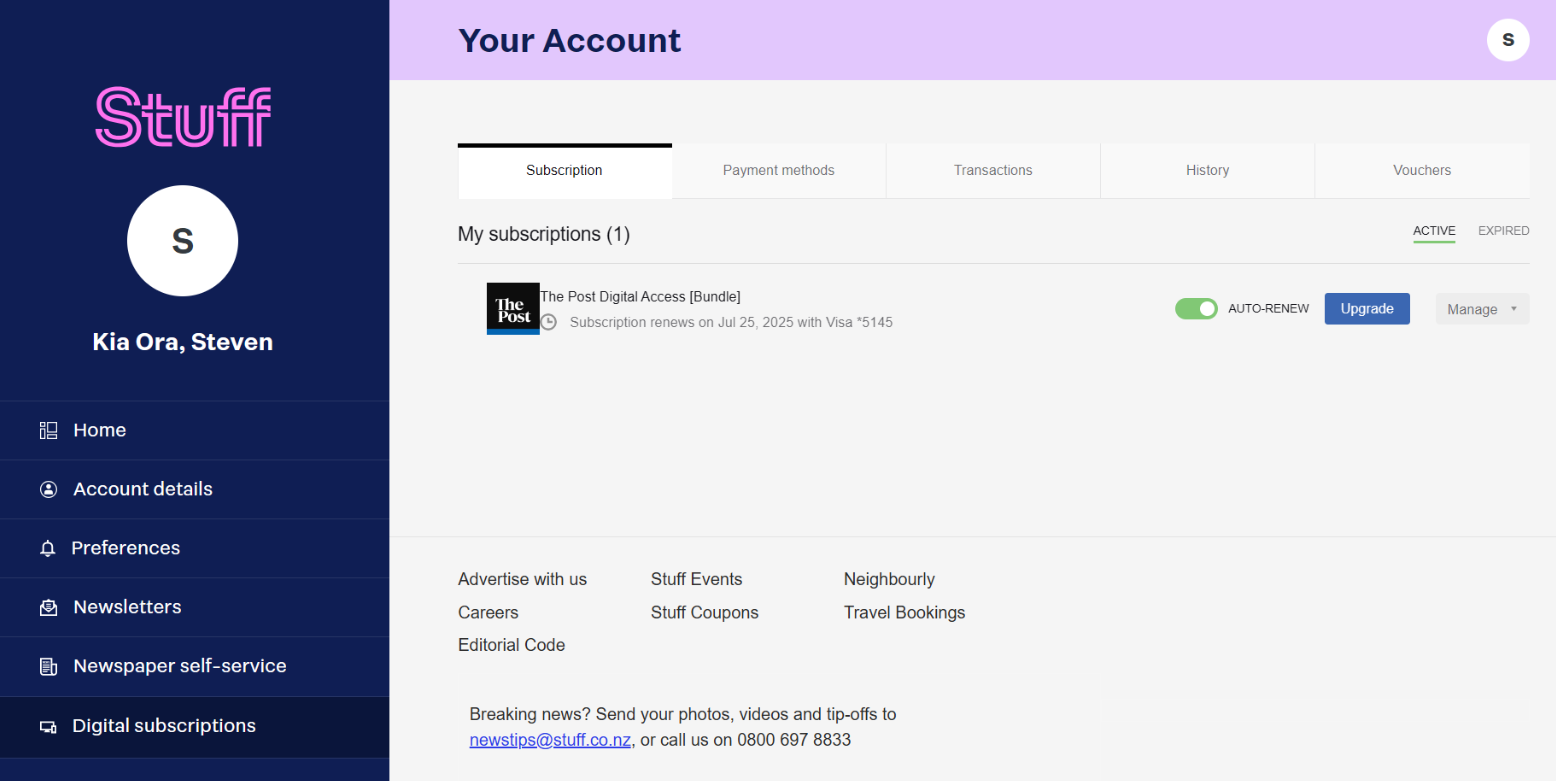Click the Digital subscriptions devices icon
Image resolution: width=1556 pixels, height=781 pixels.
click(48, 726)
